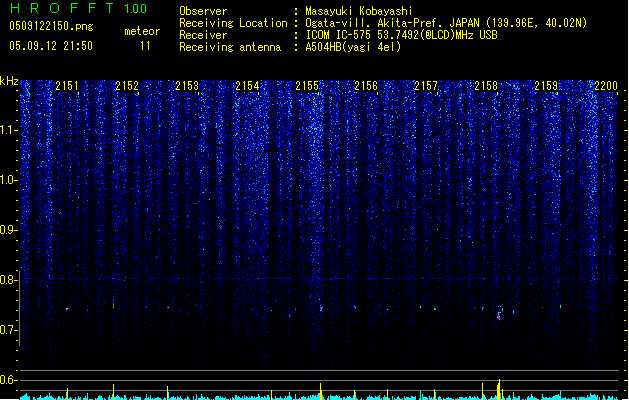Click the 0.7 kHz axis label
Image resolution: width=629 pixels, height=400 pixels.
pyautogui.click(x=9, y=330)
